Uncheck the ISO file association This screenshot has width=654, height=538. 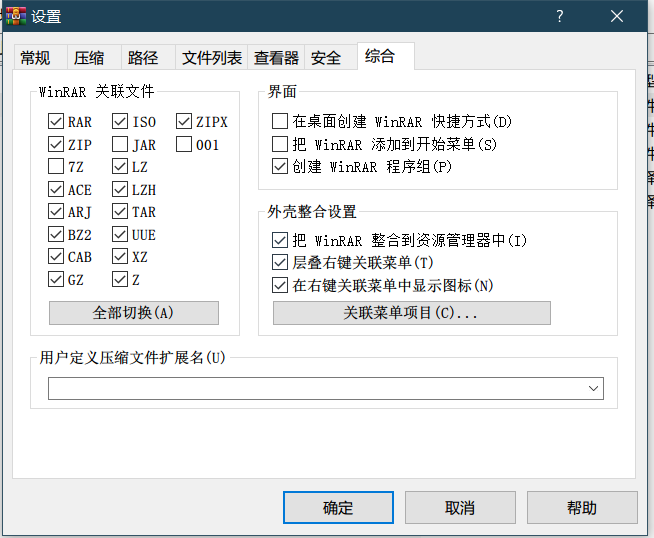(120, 121)
